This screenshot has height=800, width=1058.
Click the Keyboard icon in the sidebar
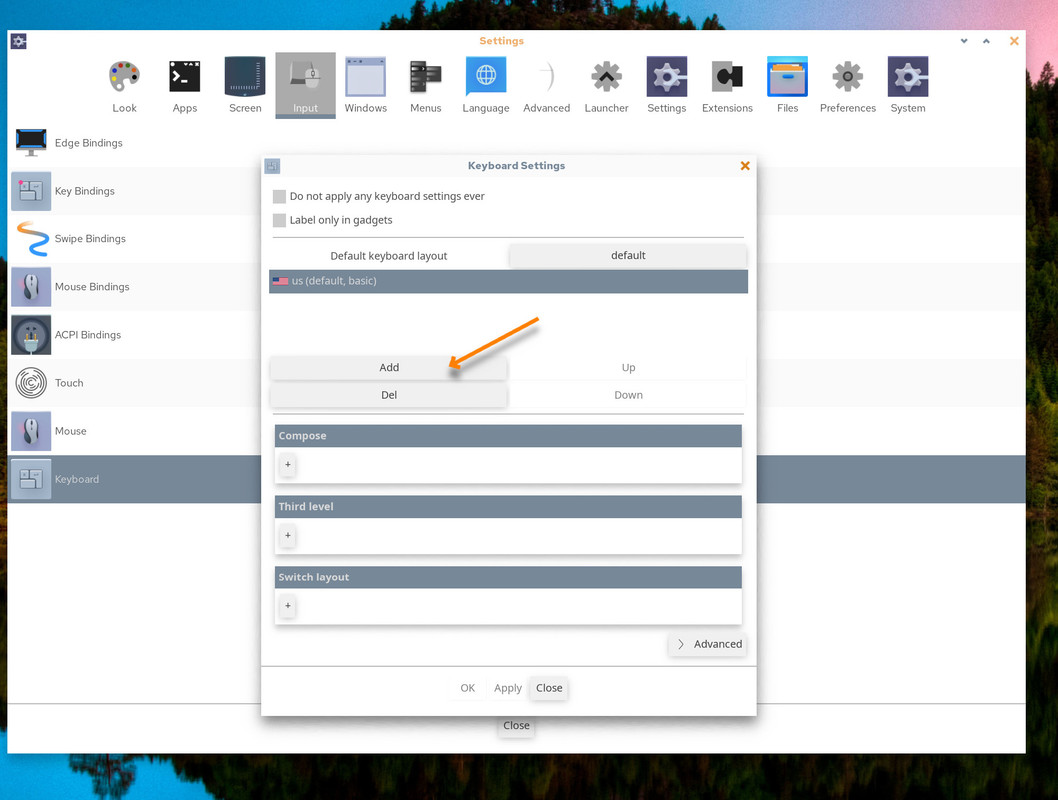[31, 479]
